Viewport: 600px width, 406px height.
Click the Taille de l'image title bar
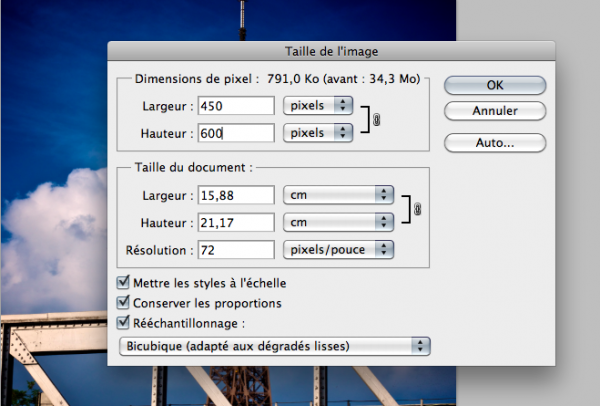point(331,52)
